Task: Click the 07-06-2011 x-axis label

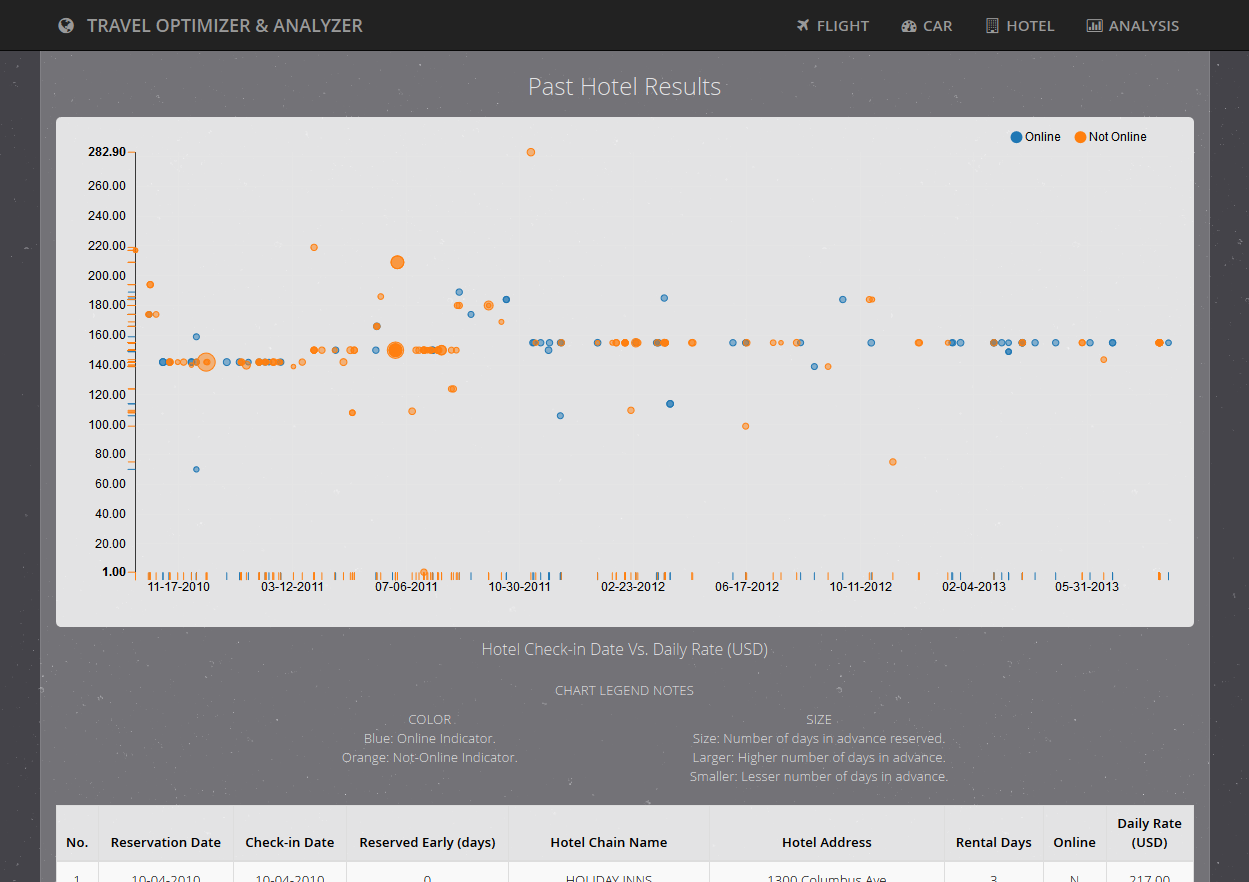Action: 406,587
